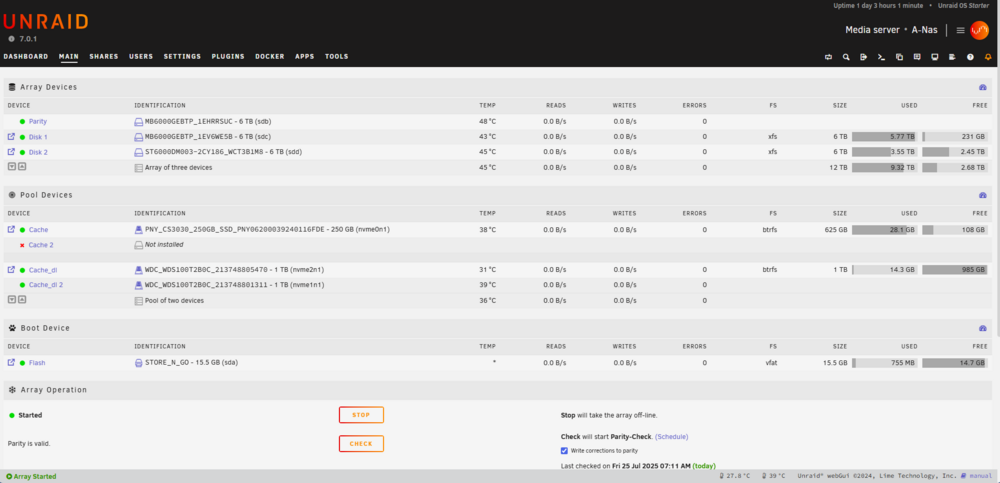The height and width of the screenshot is (483, 1000).
Task: Open the Tools tab
Action: (x=337, y=57)
